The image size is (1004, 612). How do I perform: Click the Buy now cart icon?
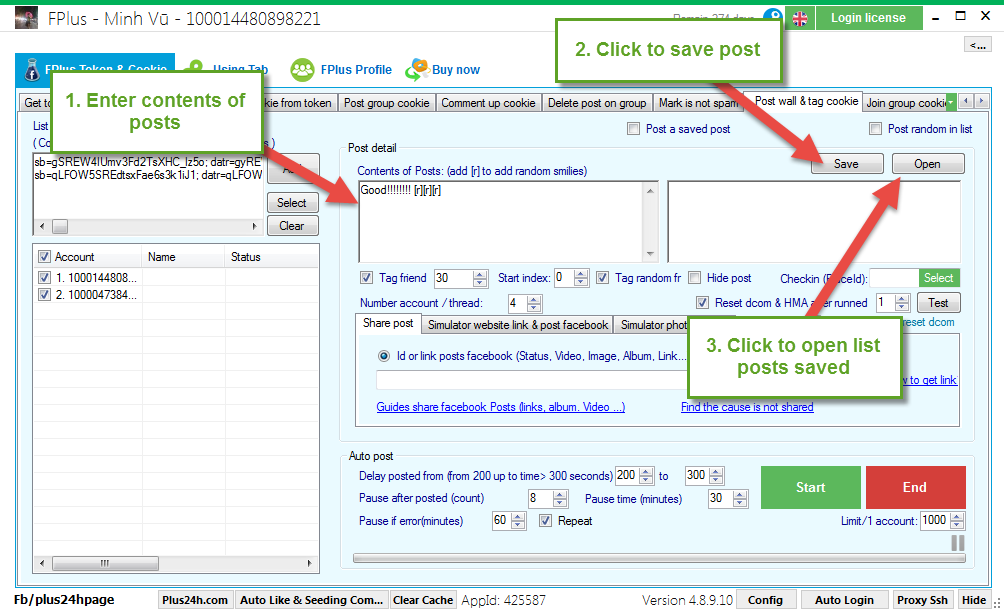[x=417, y=69]
